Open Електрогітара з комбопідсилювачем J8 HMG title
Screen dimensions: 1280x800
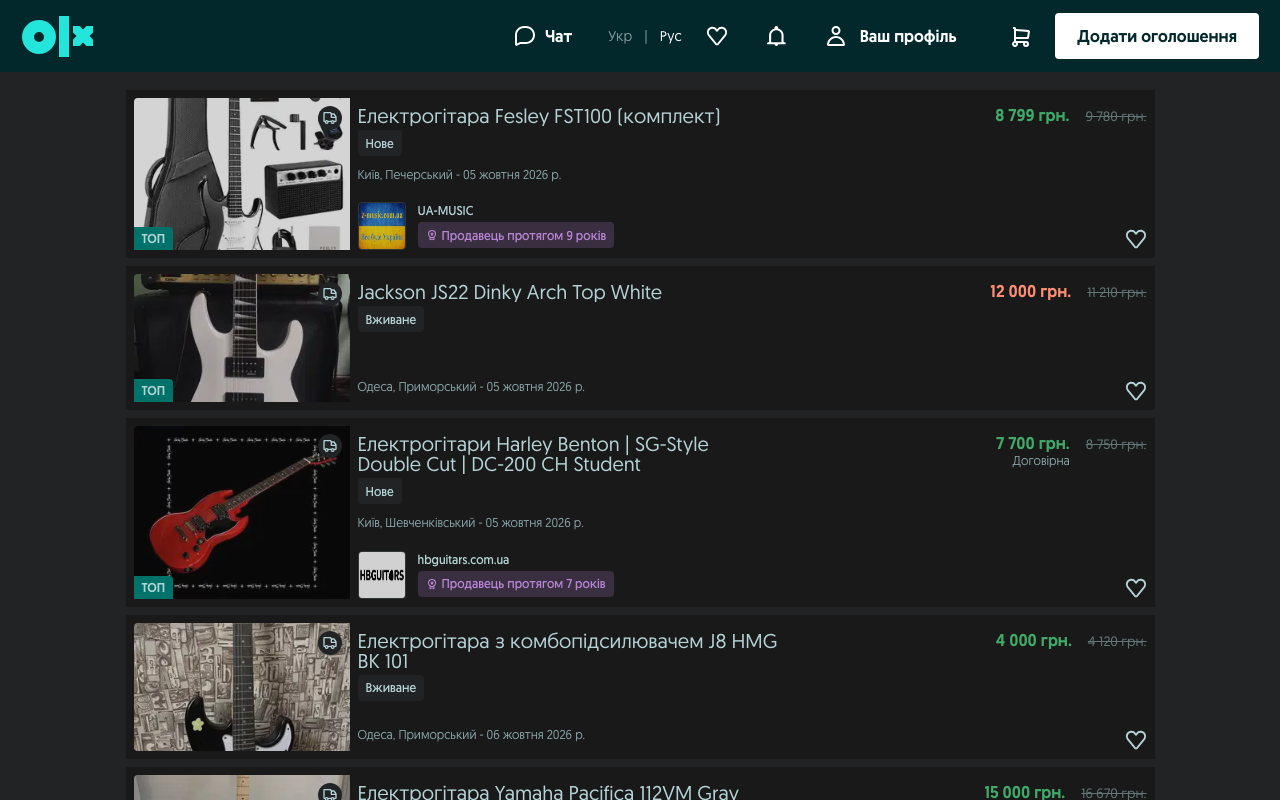point(567,651)
